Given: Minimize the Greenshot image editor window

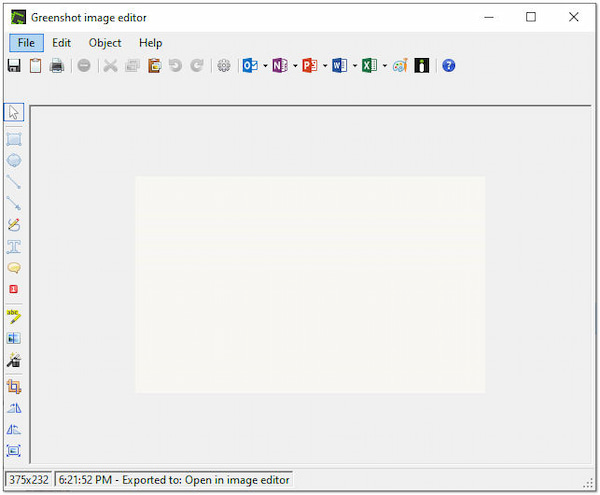Looking at the screenshot, I should click(x=489, y=17).
